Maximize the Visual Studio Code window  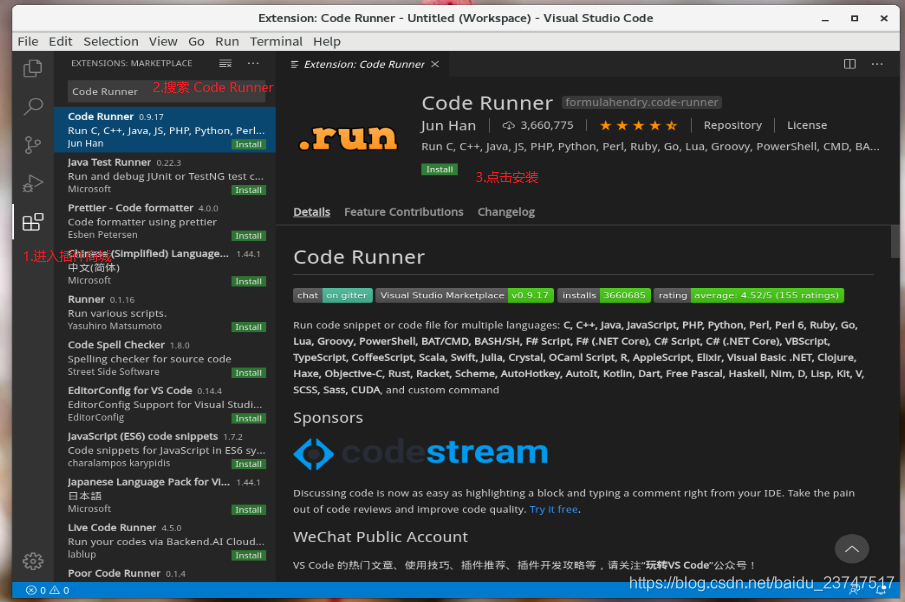(854, 18)
